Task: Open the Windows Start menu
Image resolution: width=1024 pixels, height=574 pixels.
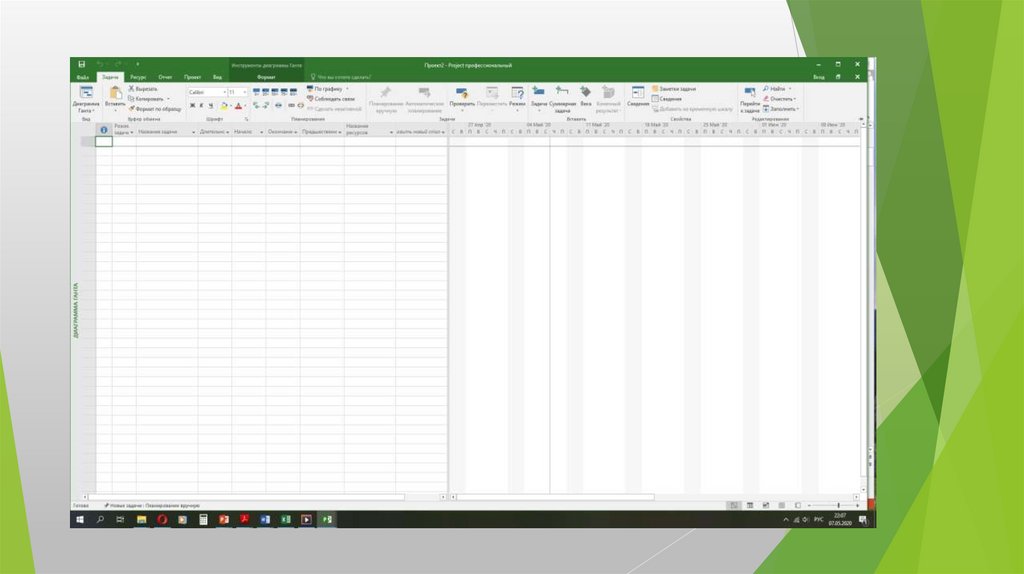Action: click(80, 519)
